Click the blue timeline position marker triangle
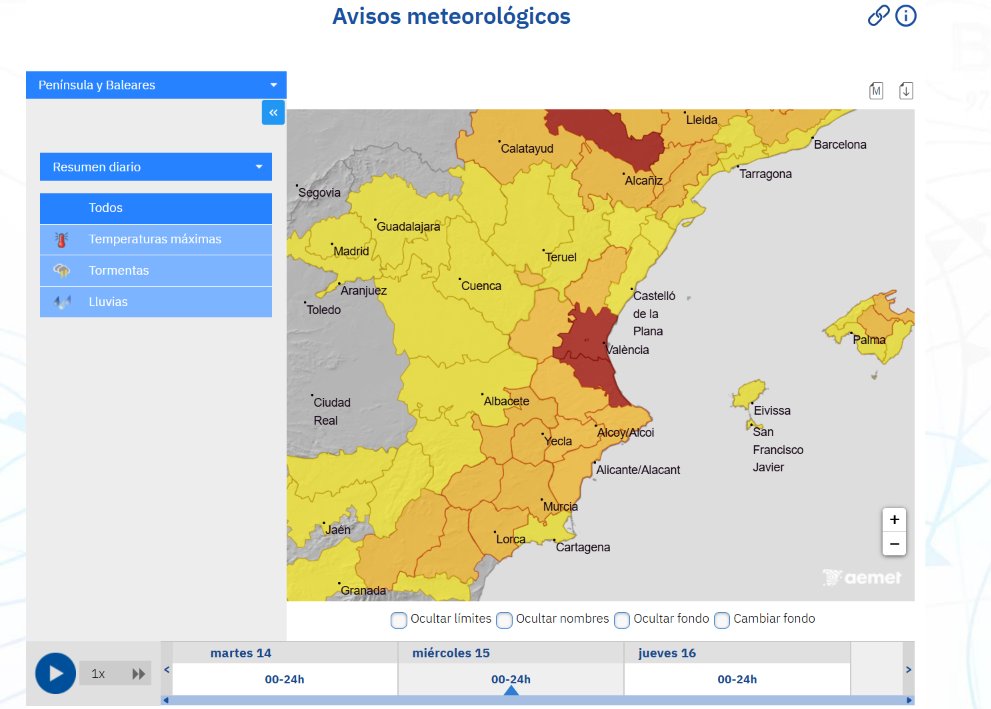991x709 pixels. (511, 691)
